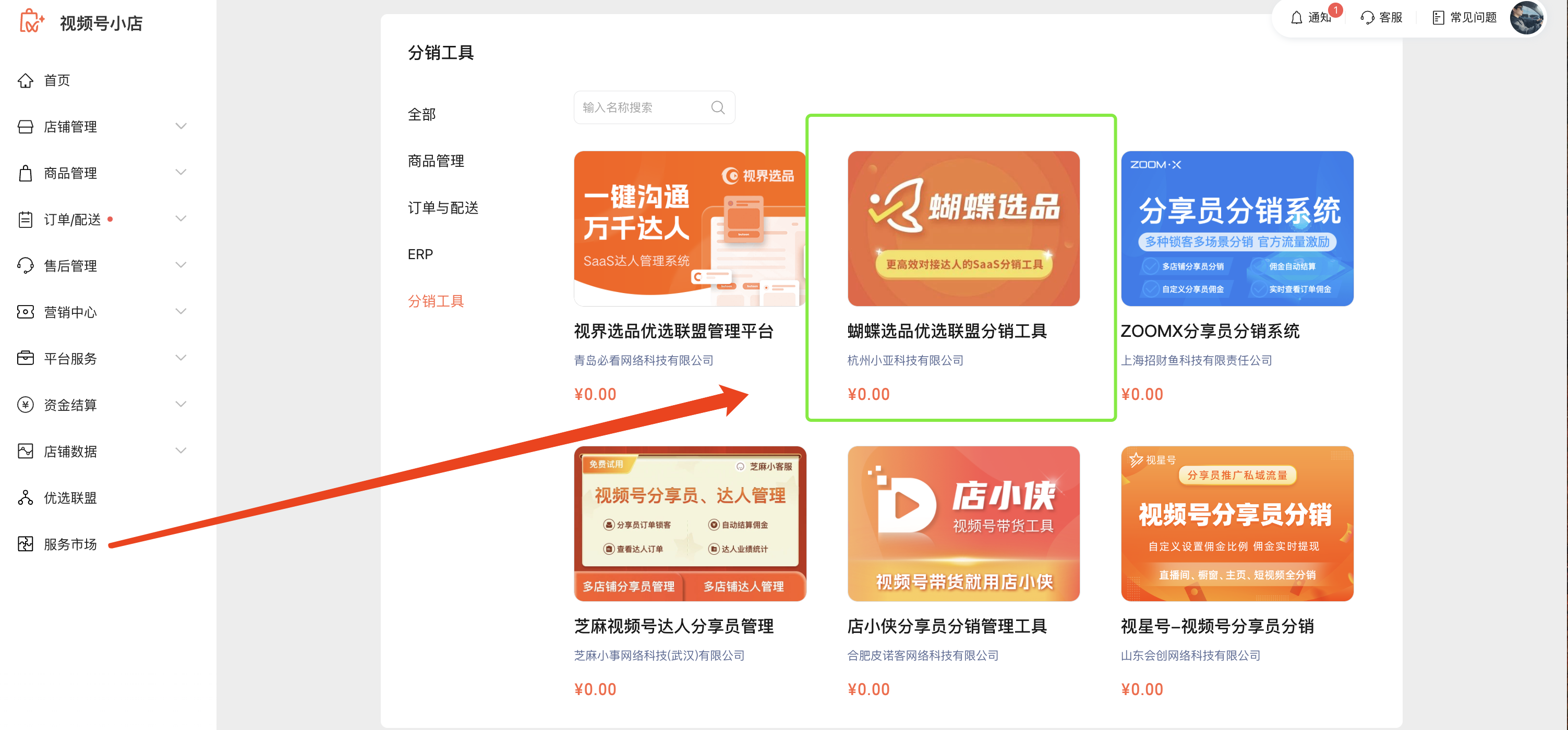Select the 全部 category tab
The width and height of the screenshot is (1568, 730).
coord(421,114)
